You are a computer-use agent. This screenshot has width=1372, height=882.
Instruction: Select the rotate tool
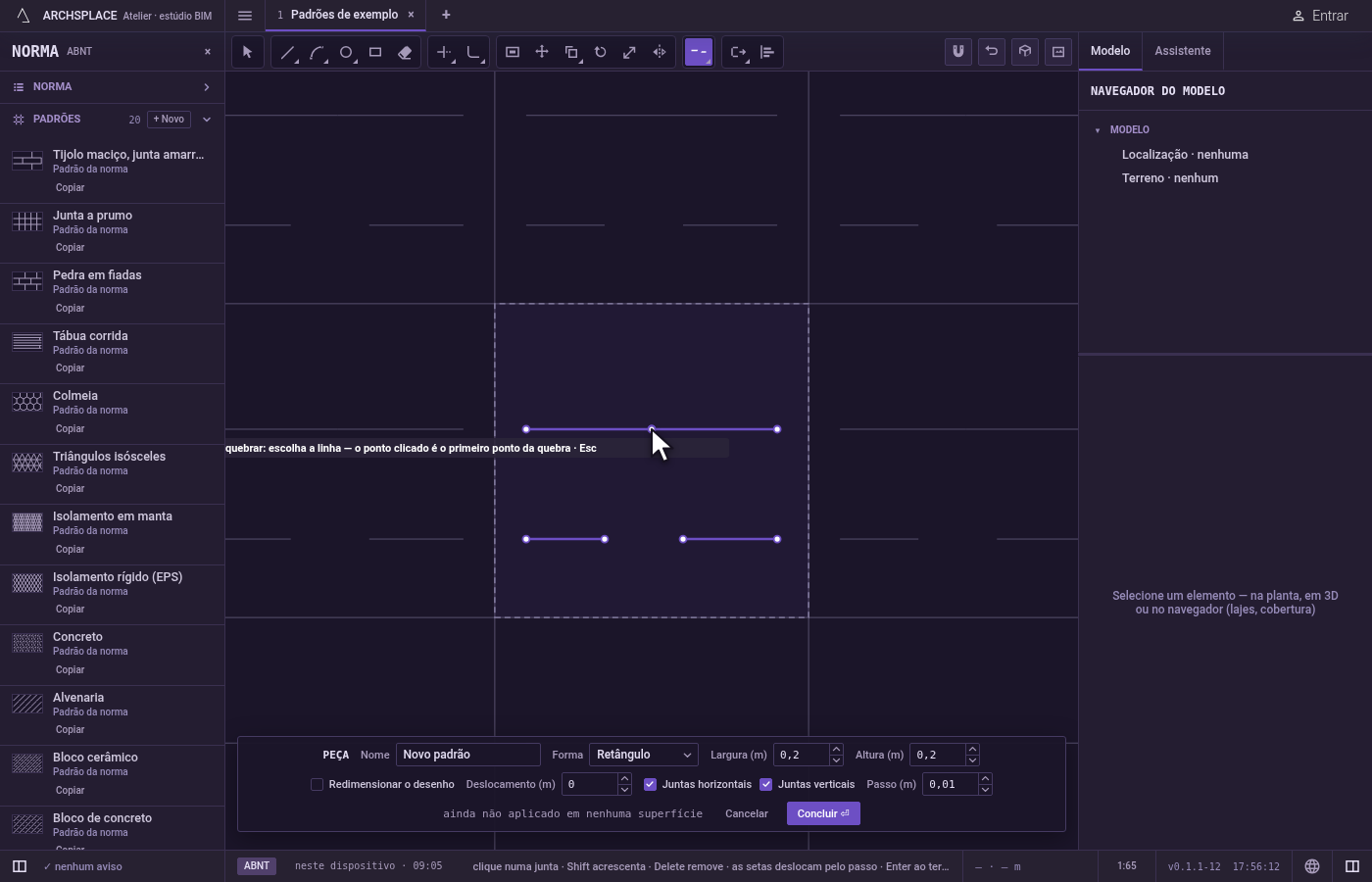601,52
